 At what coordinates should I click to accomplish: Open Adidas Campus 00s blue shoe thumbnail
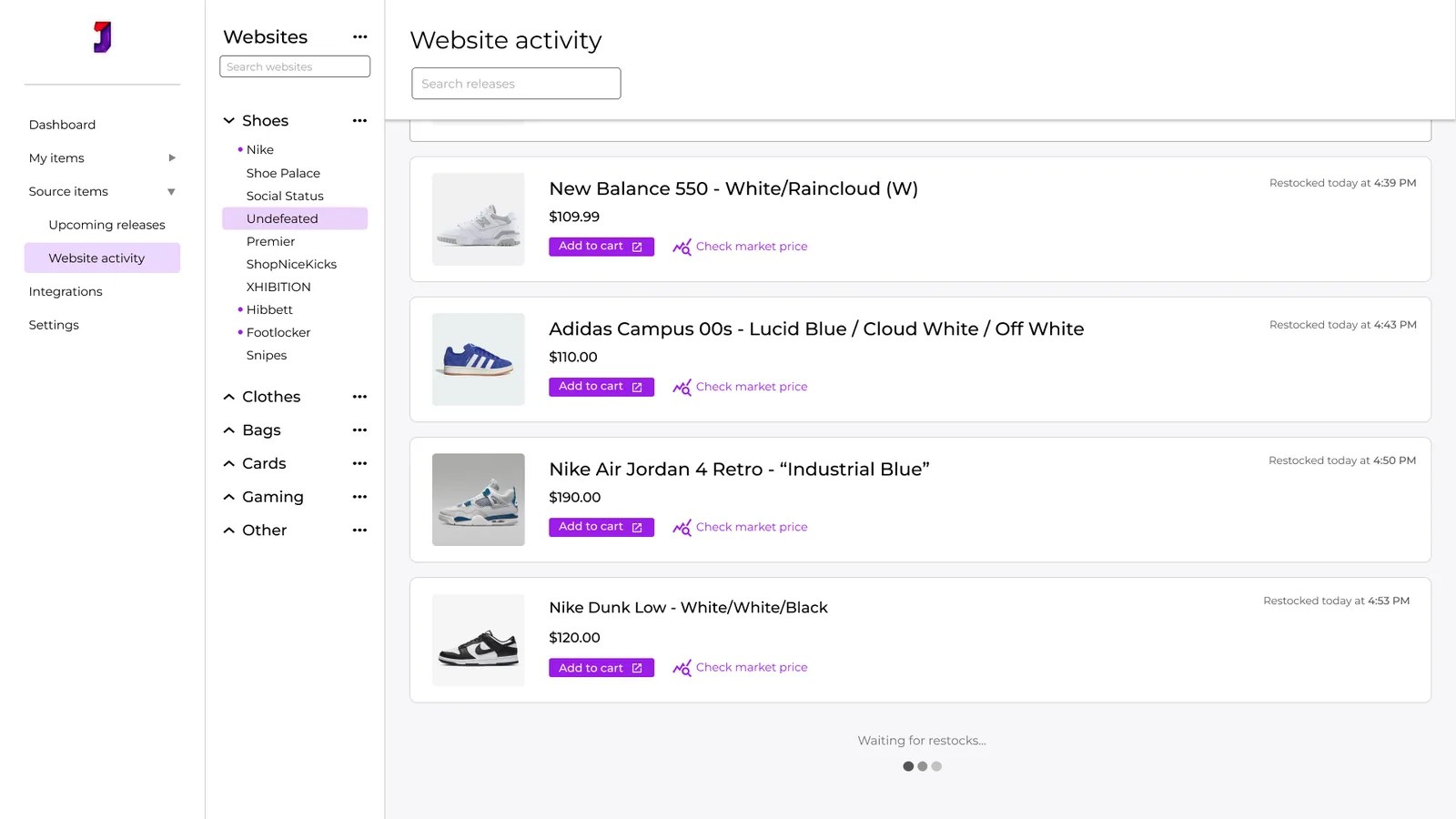coord(479,359)
